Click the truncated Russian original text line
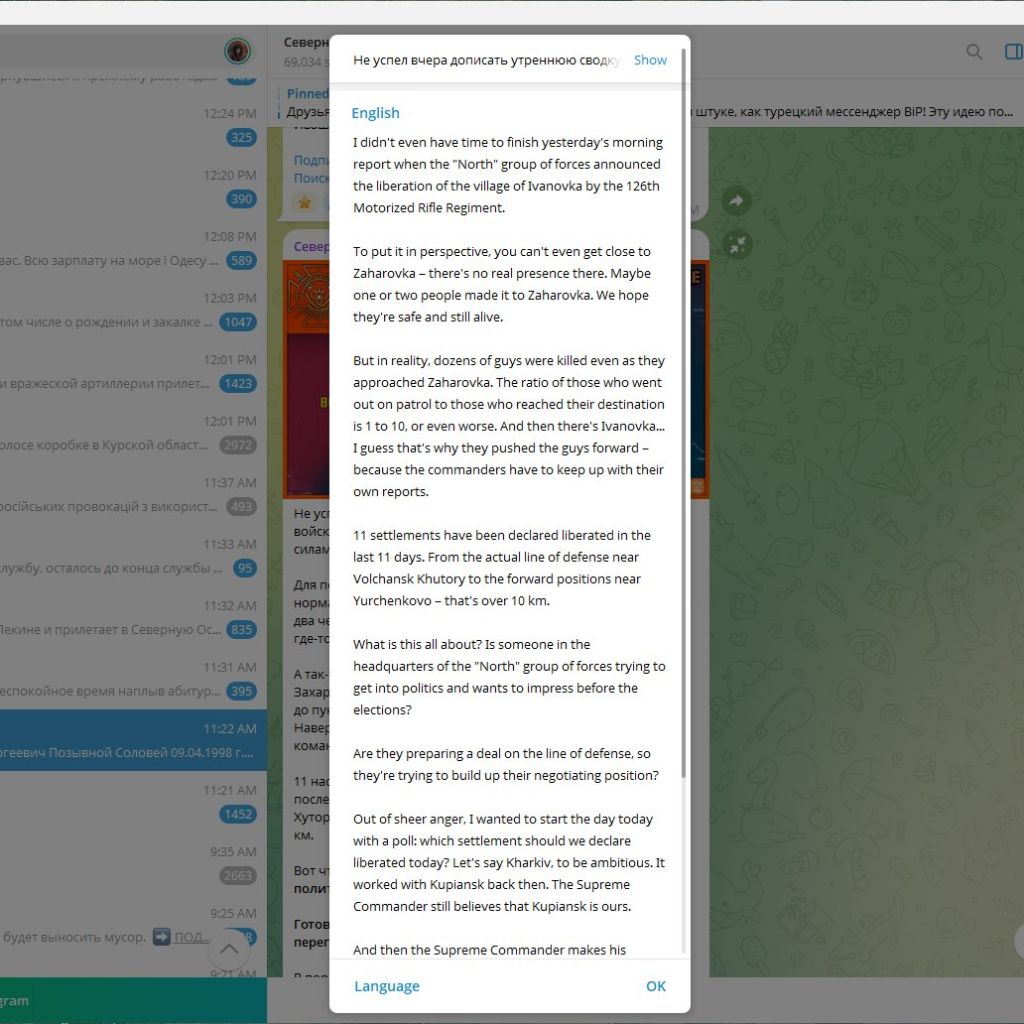The height and width of the screenshot is (1024, 1024). click(x=487, y=60)
